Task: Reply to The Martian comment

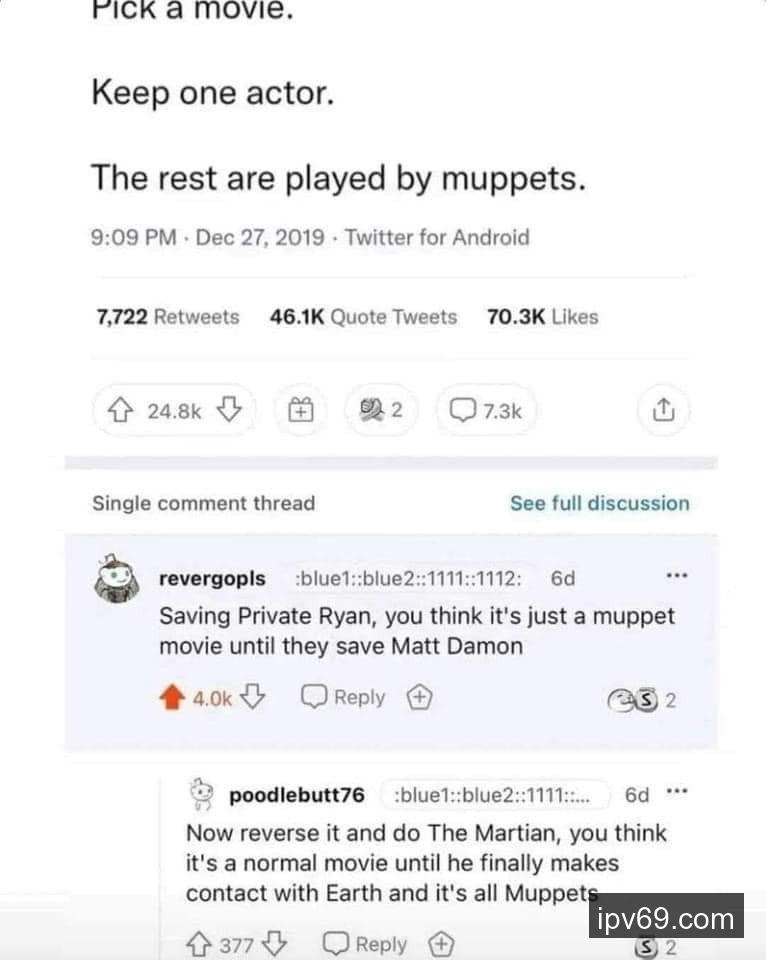Action: point(368,944)
